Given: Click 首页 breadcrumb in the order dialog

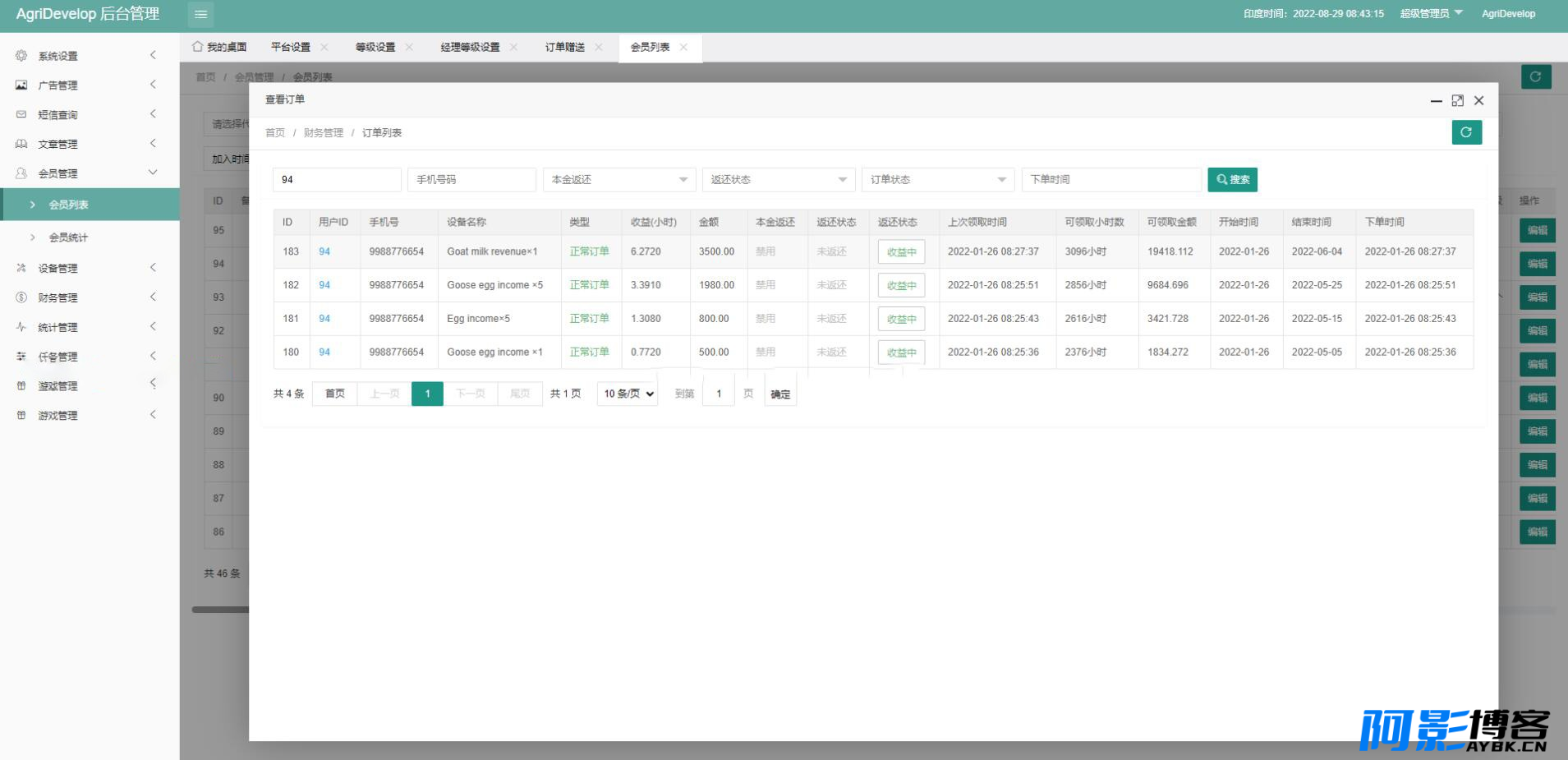Looking at the screenshot, I should (x=275, y=132).
